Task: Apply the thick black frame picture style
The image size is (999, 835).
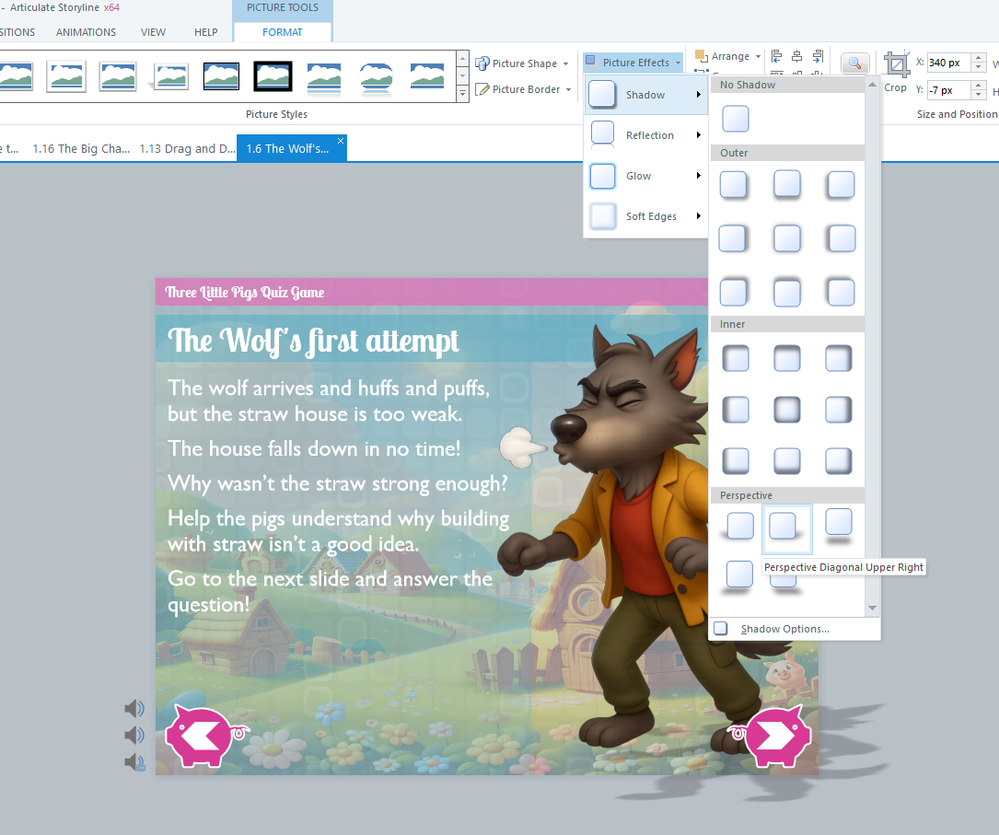Action: click(x=273, y=76)
